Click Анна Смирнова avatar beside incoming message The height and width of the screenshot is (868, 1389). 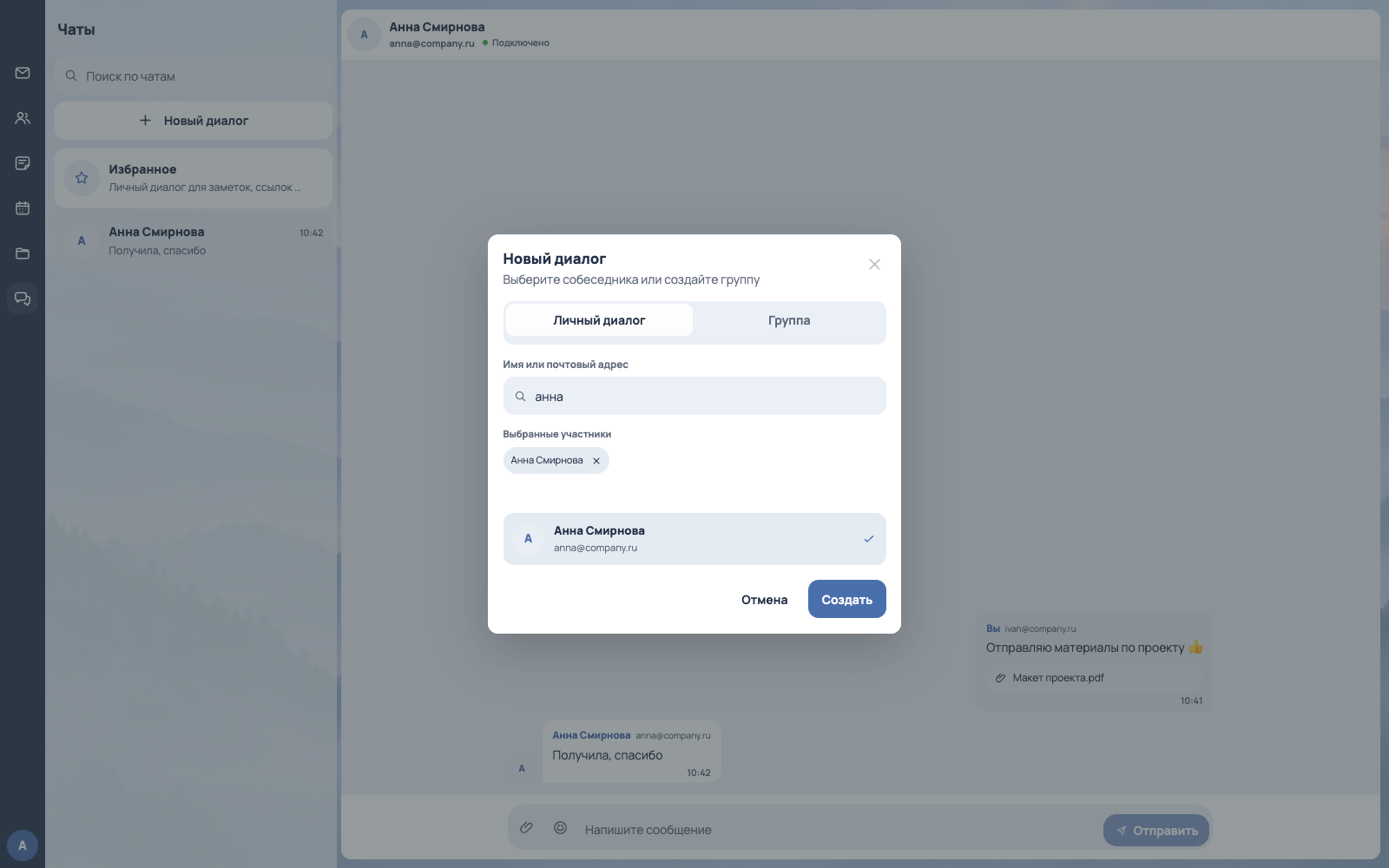(x=522, y=768)
